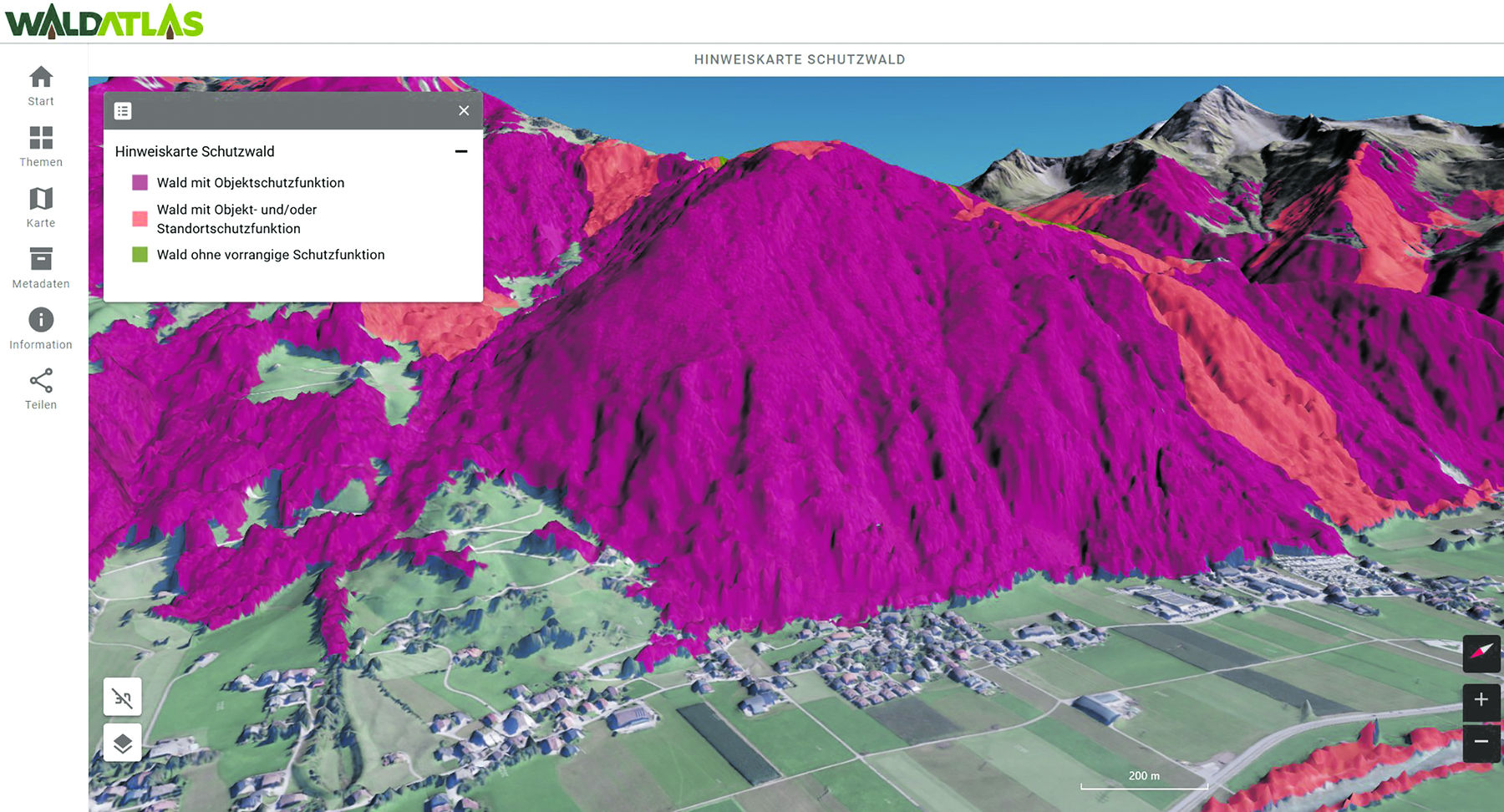Close the legend panel
The image size is (1504, 812).
pyautogui.click(x=464, y=111)
